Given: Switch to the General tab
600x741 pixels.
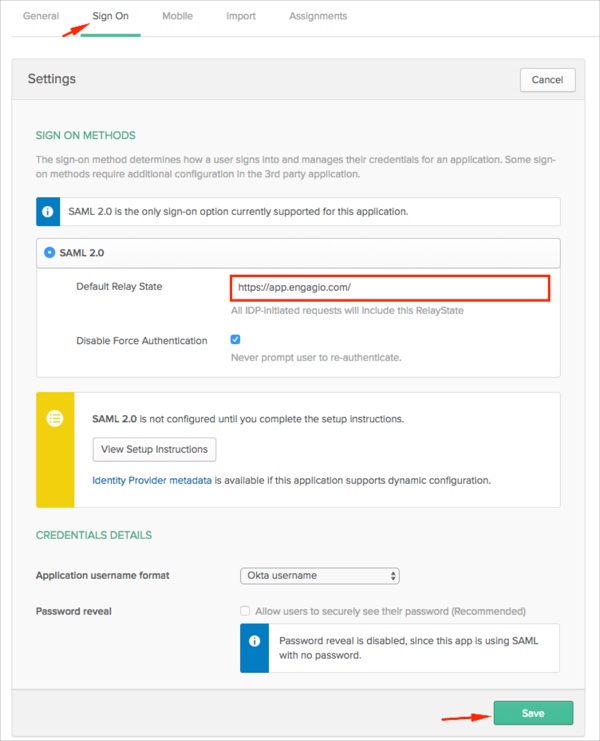Looking at the screenshot, I should pyautogui.click(x=41, y=16).
